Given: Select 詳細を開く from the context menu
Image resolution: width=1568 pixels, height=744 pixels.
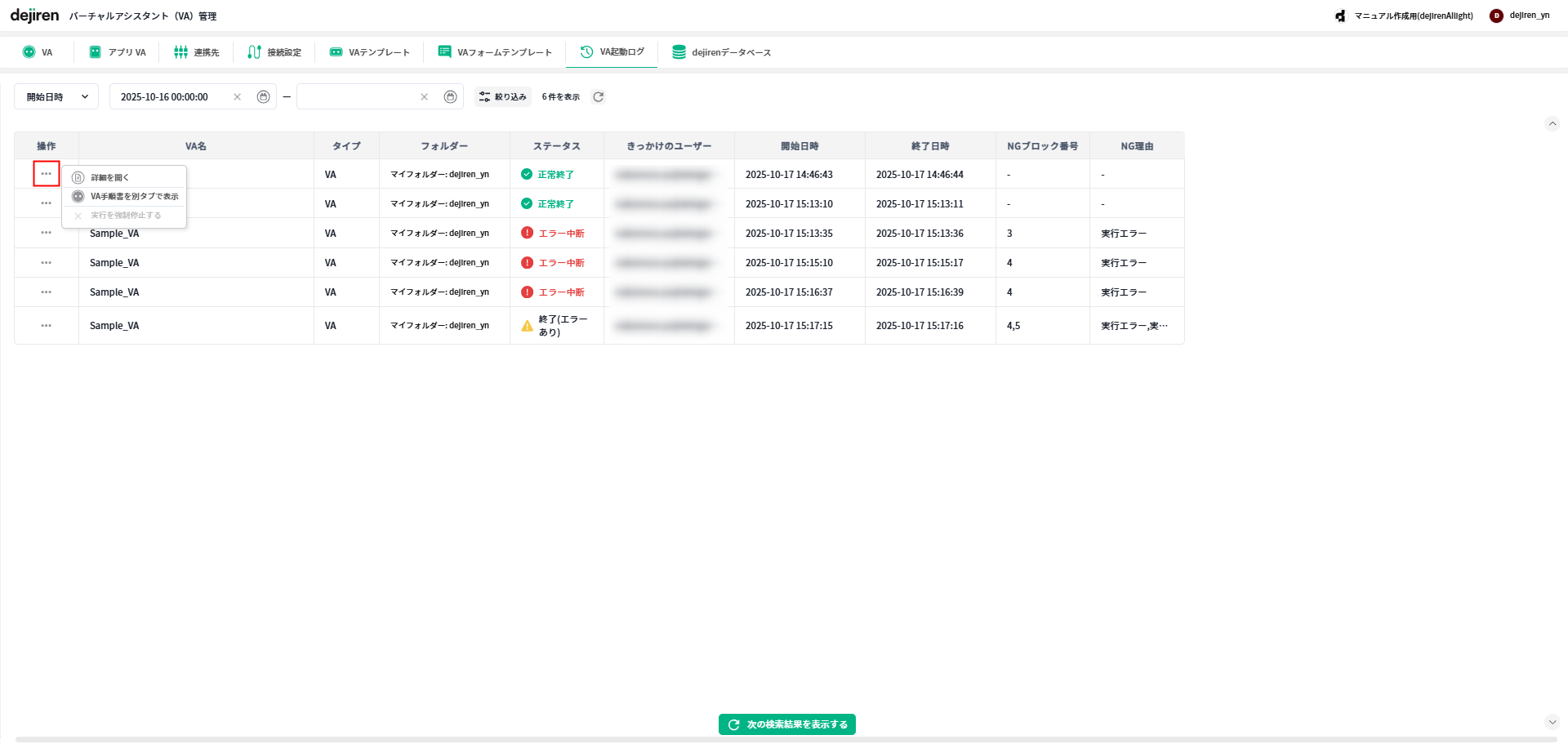Looking at the screenshot, I should (x=109, y=178).
